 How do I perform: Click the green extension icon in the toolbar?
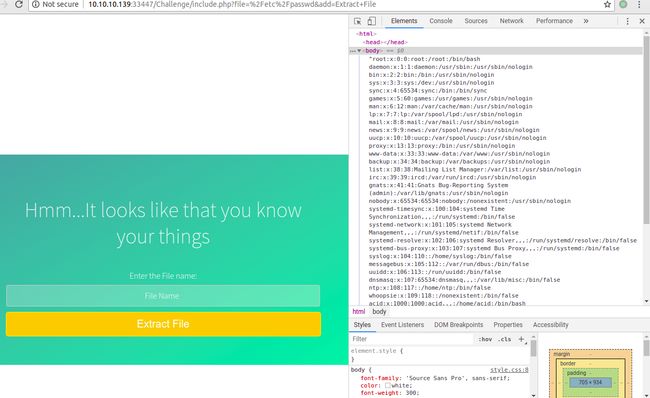click(623, 5)
